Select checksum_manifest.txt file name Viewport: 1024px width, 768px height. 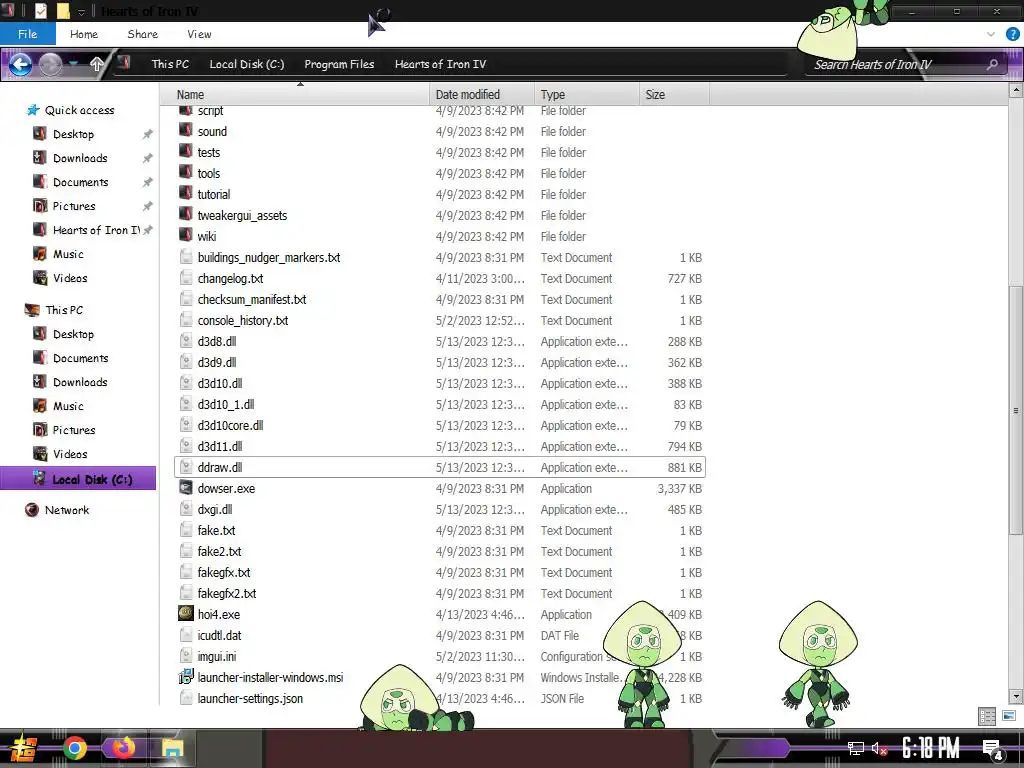(x=252, y=299)
